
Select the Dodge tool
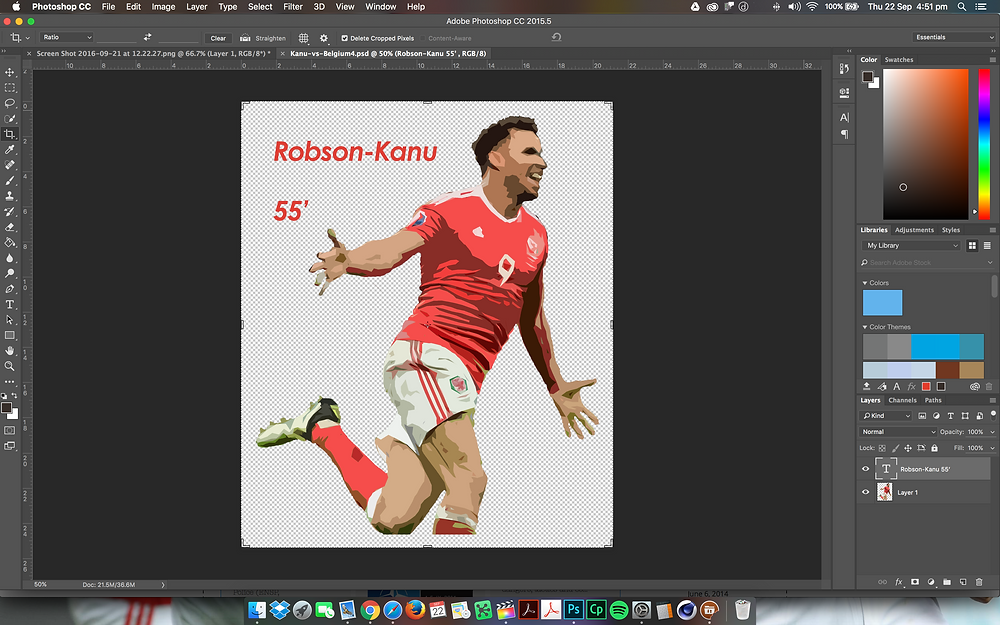coord(10,273)
